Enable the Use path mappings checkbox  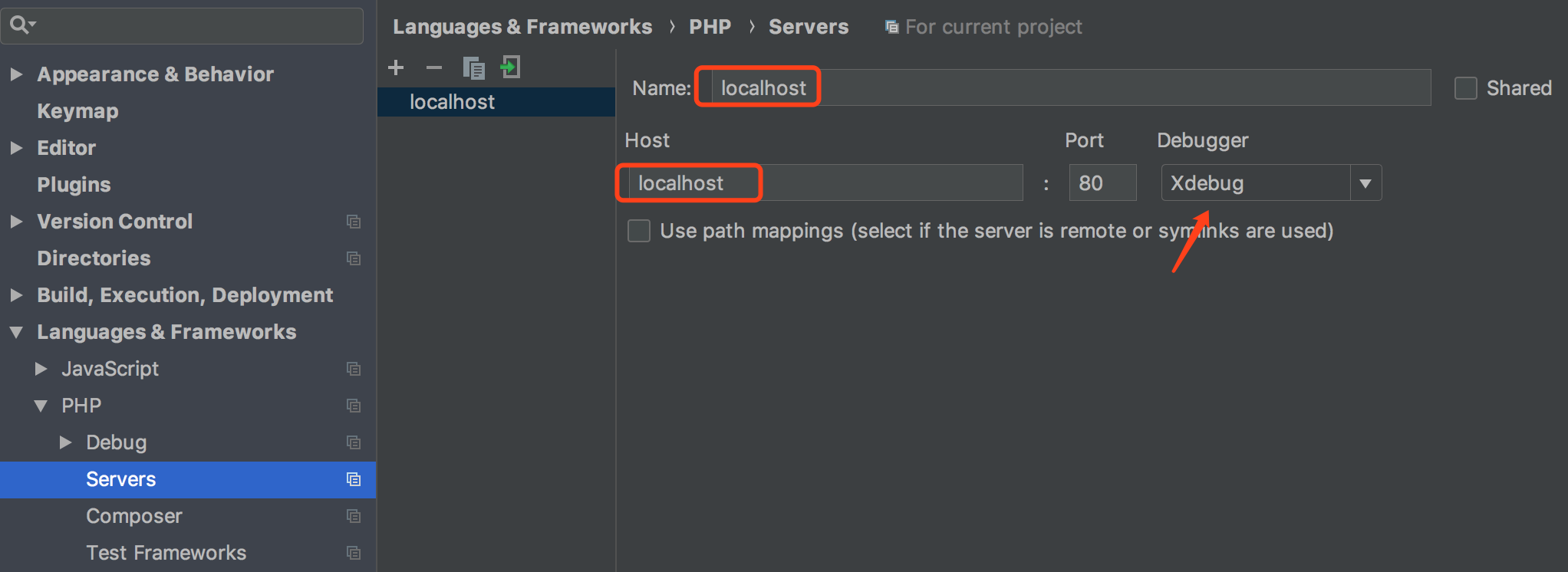639,231
